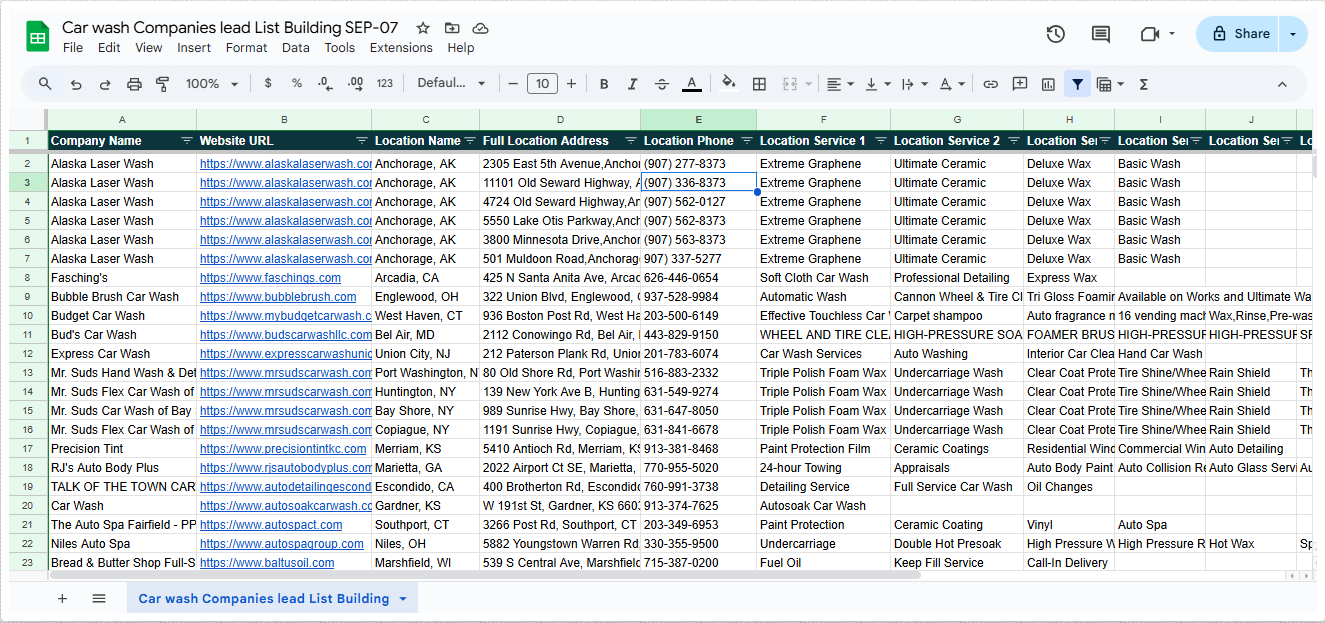1325x623 pixels.
Task: Redo the last undone action
Action: [105, 84]
